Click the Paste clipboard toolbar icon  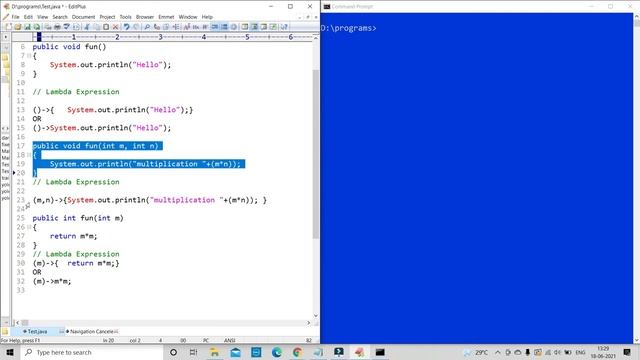106,27
